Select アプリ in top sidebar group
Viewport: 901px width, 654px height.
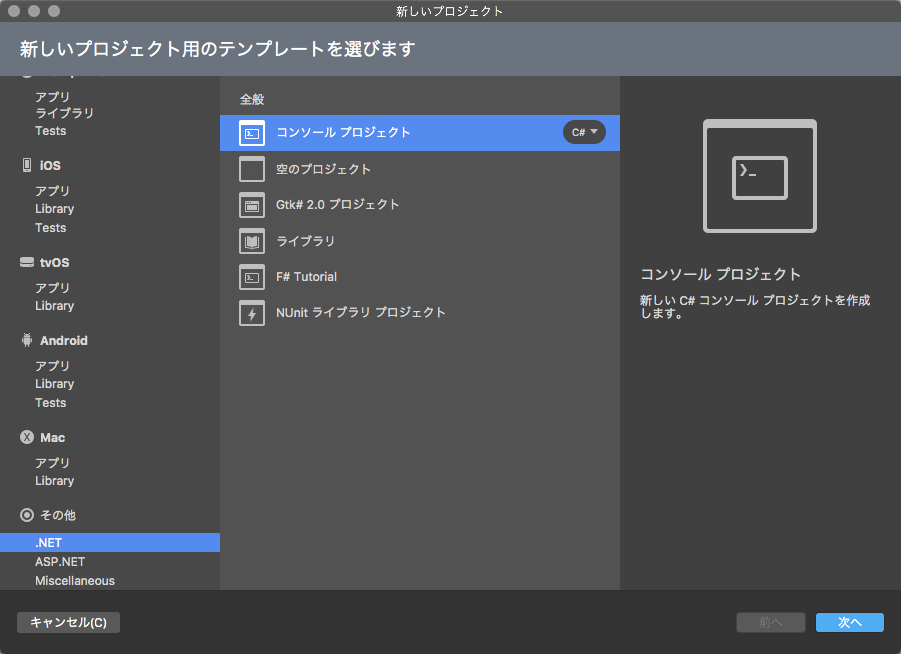tap(52, 97)
